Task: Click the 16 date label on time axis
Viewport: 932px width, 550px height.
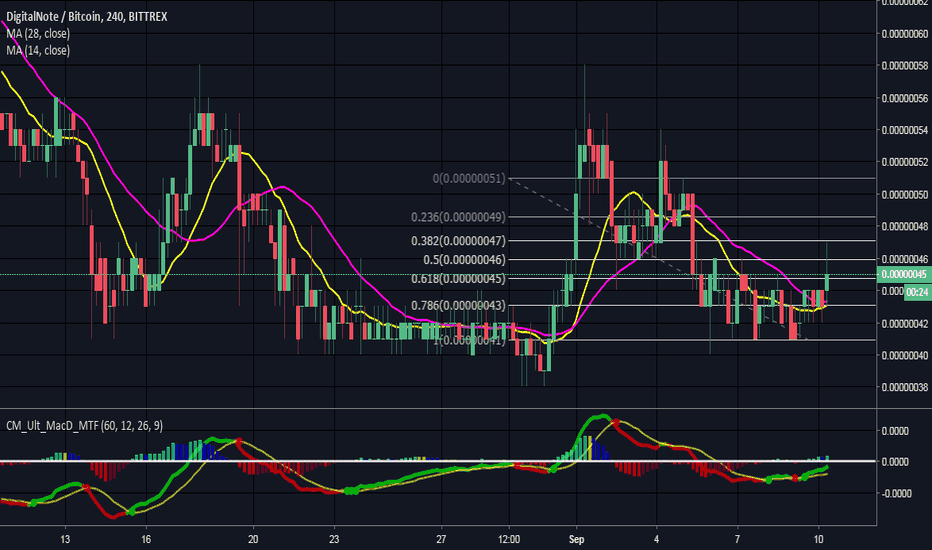Action: [146, 539]
